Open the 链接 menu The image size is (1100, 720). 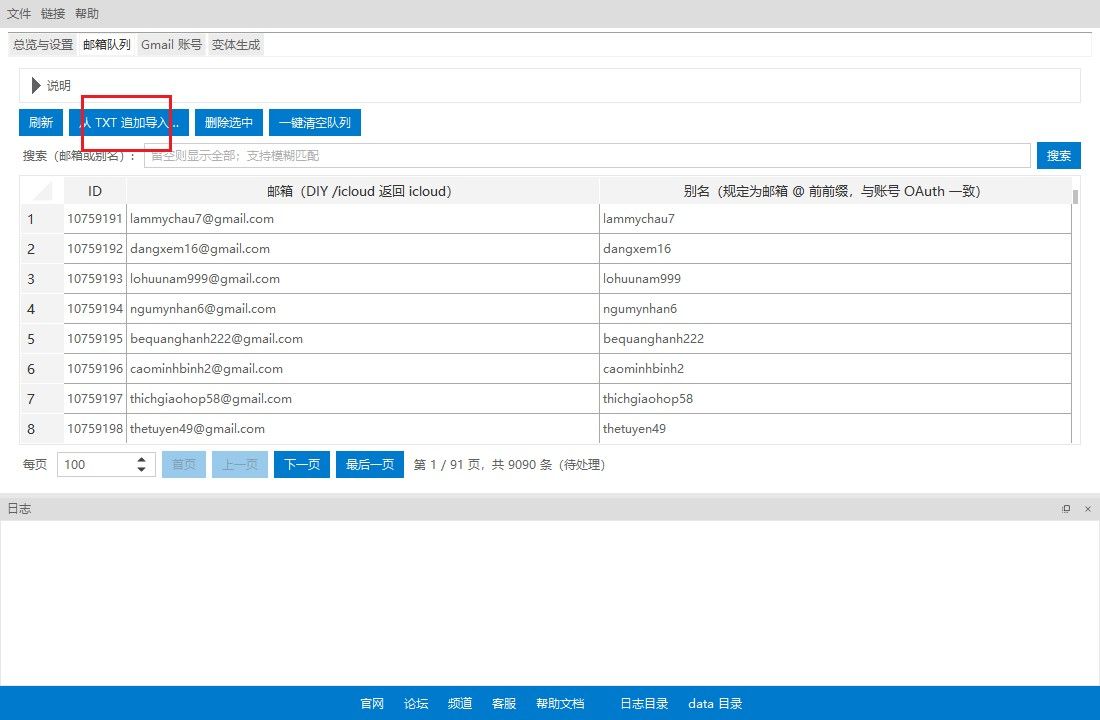pos(53,14)
